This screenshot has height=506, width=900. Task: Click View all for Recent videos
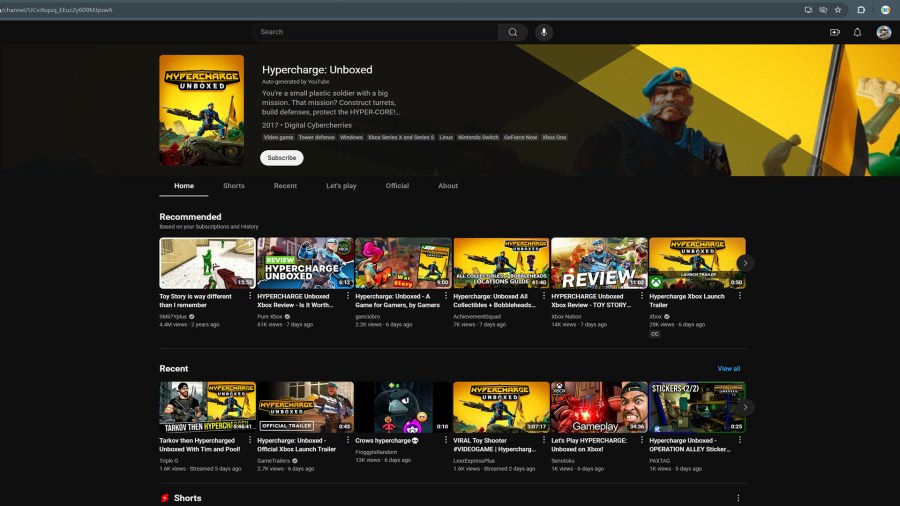(x=728, y=369)
